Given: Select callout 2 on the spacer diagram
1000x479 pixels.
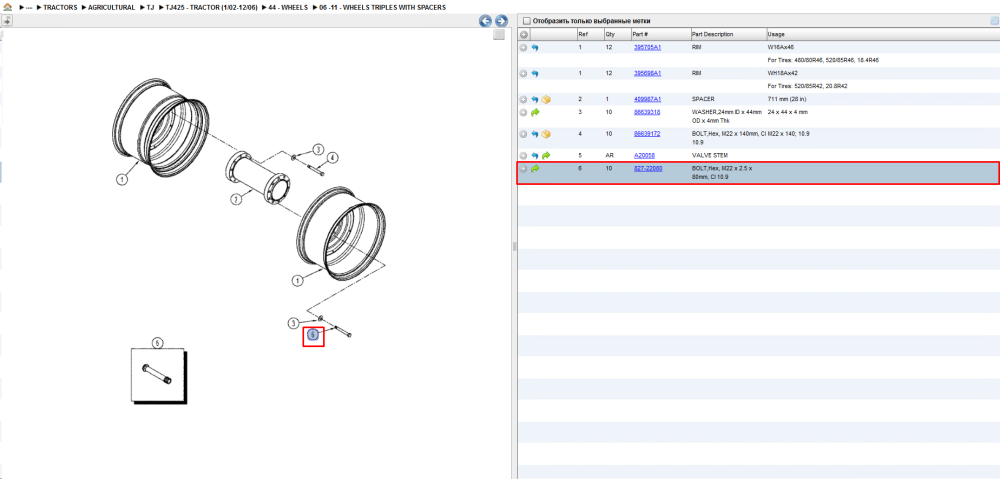Looking at the screenshot, I should pyautogui.click(x=236, y=200).
